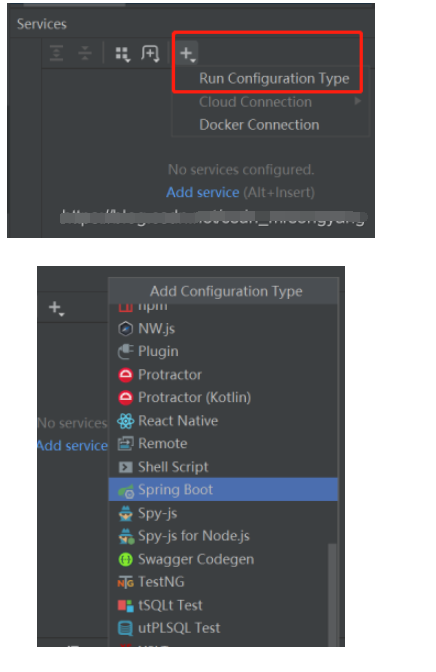Click the Open in New Tab icon
This screenshot has width=436, height=672.
click(x=150, y=54)
